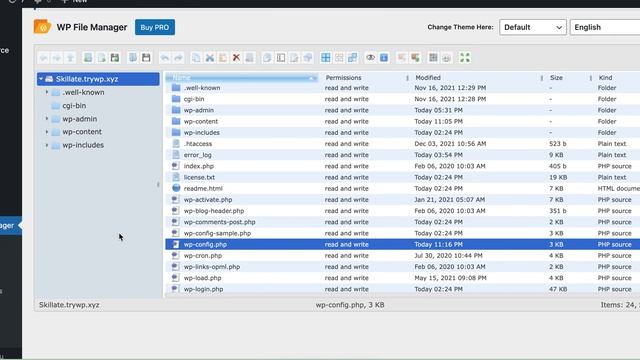Invert the current file selection

pos(353,58)
